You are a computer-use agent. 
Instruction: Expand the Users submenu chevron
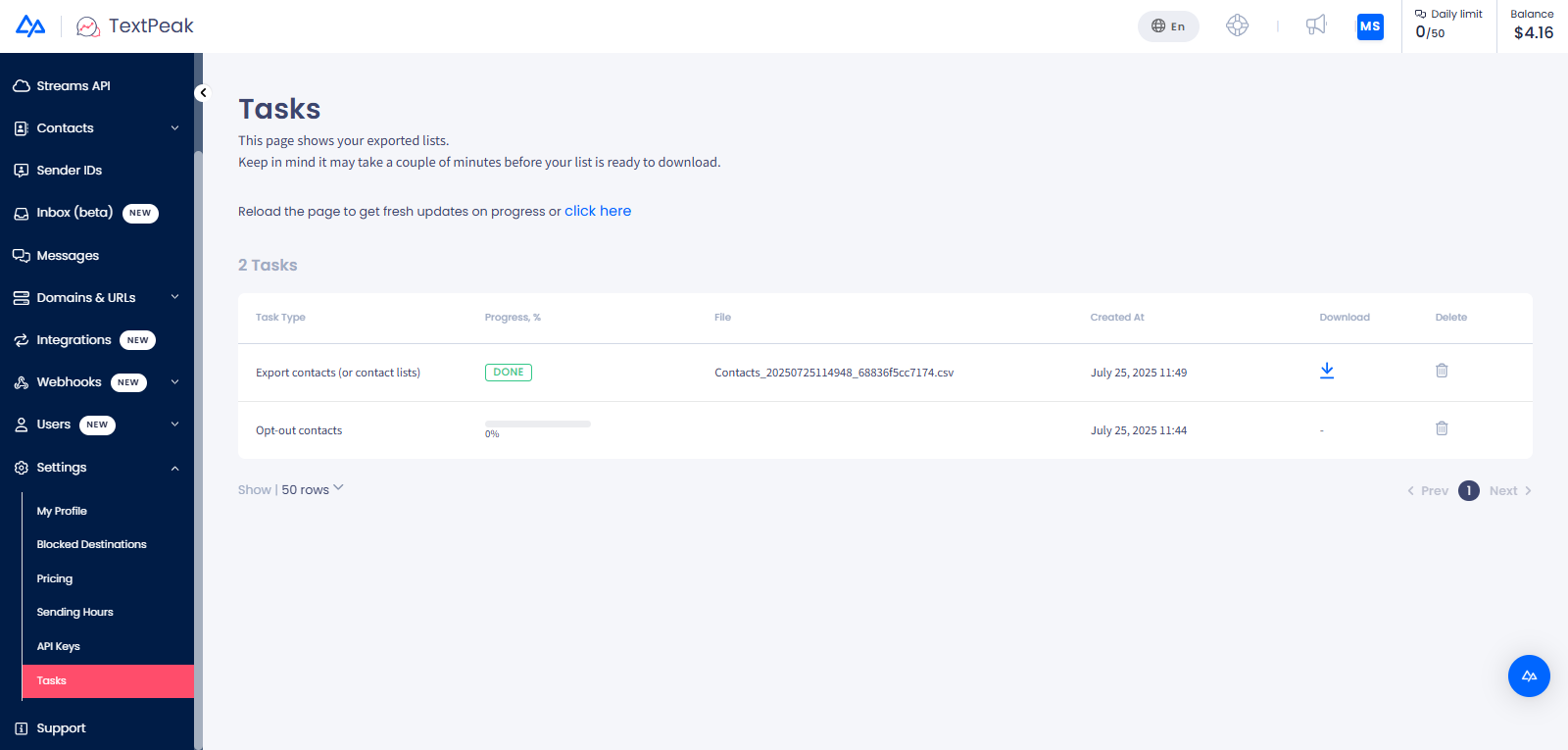tap(174, 425)
